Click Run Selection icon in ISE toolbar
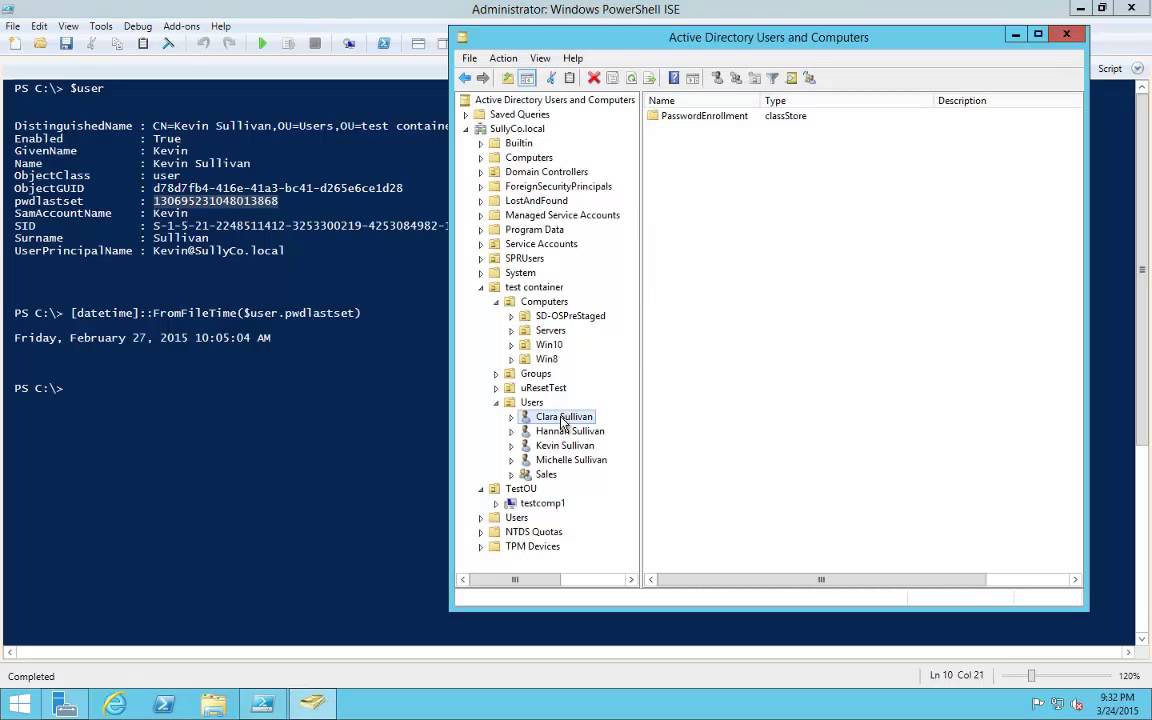1152x720 pixels. tap(289, 43)
